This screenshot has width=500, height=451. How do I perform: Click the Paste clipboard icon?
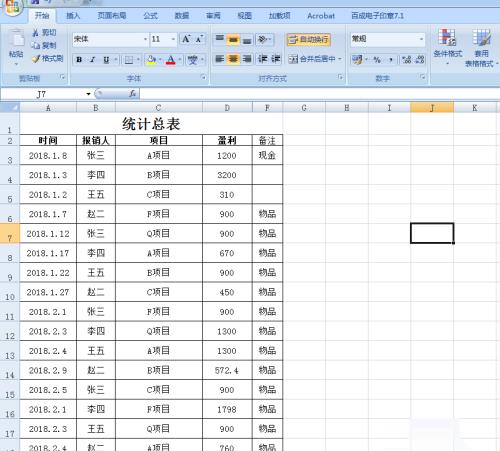coord(16,39)
